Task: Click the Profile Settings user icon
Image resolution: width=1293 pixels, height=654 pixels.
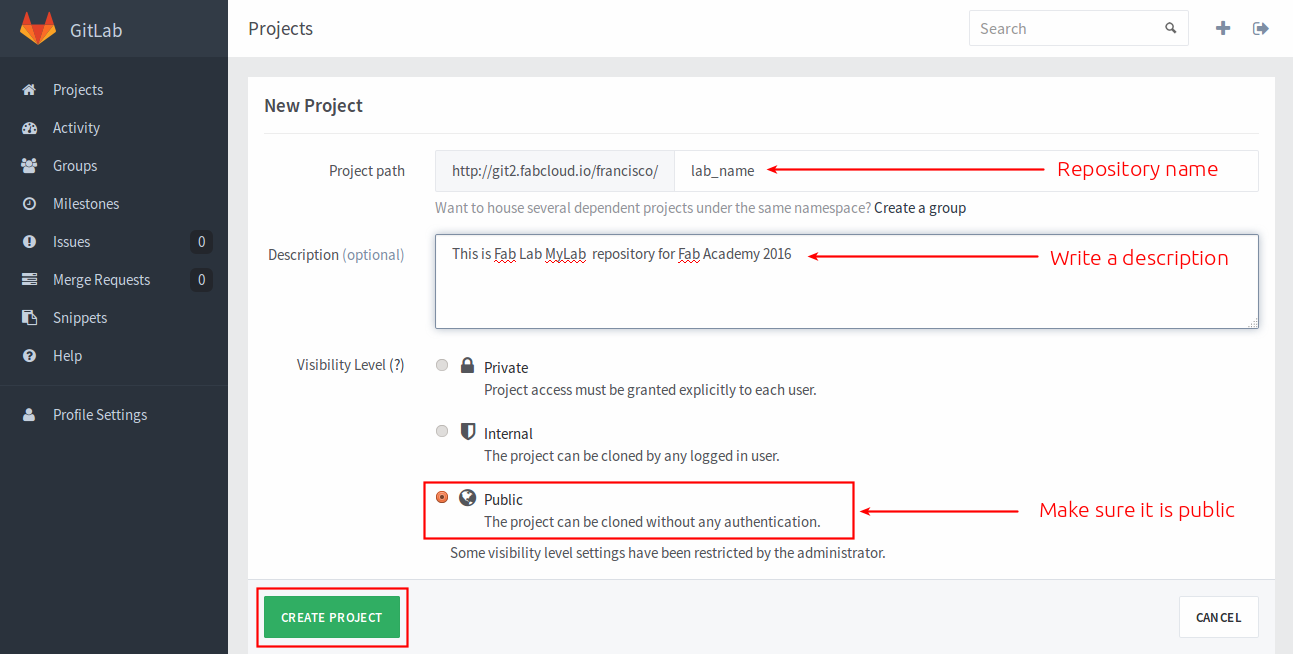Action: 30,415
